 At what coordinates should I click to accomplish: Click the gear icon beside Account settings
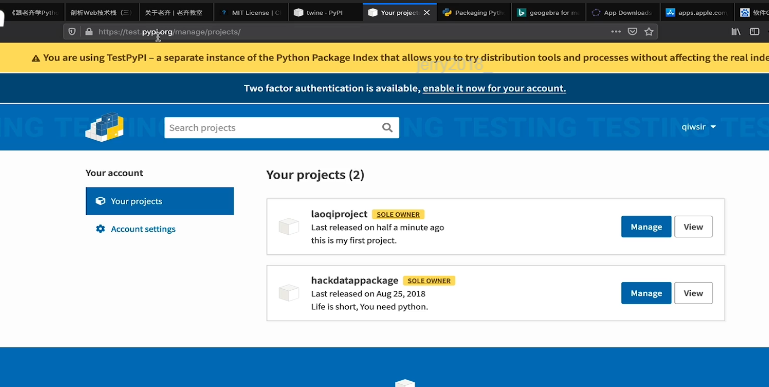click(100, 229)
